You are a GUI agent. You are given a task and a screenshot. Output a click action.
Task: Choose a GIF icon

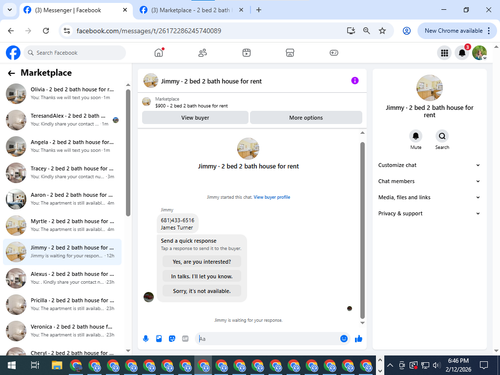pos(185,339)
